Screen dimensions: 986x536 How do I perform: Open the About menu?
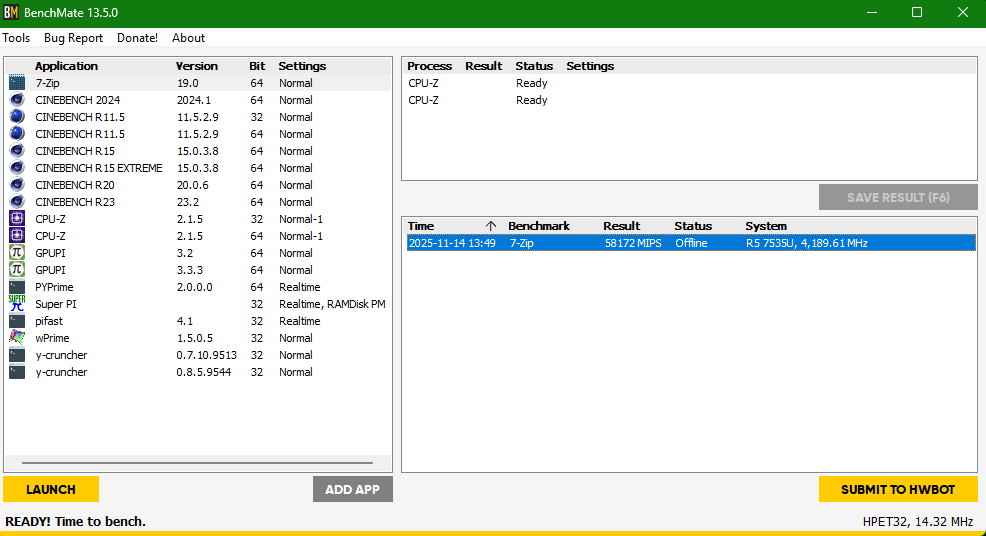tap(188, 38)
